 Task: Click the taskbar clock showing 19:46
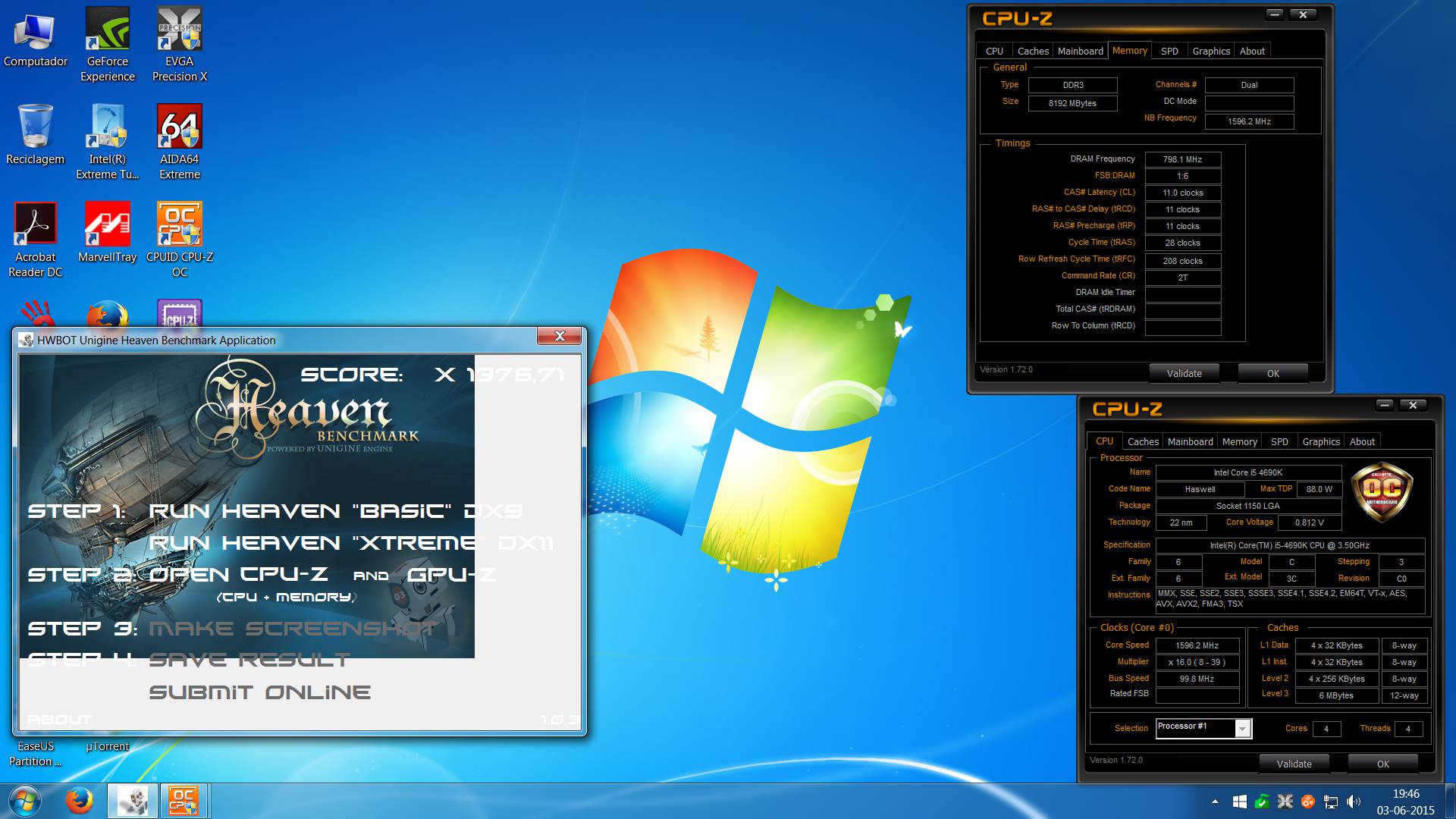click(x=1405, y=802)
